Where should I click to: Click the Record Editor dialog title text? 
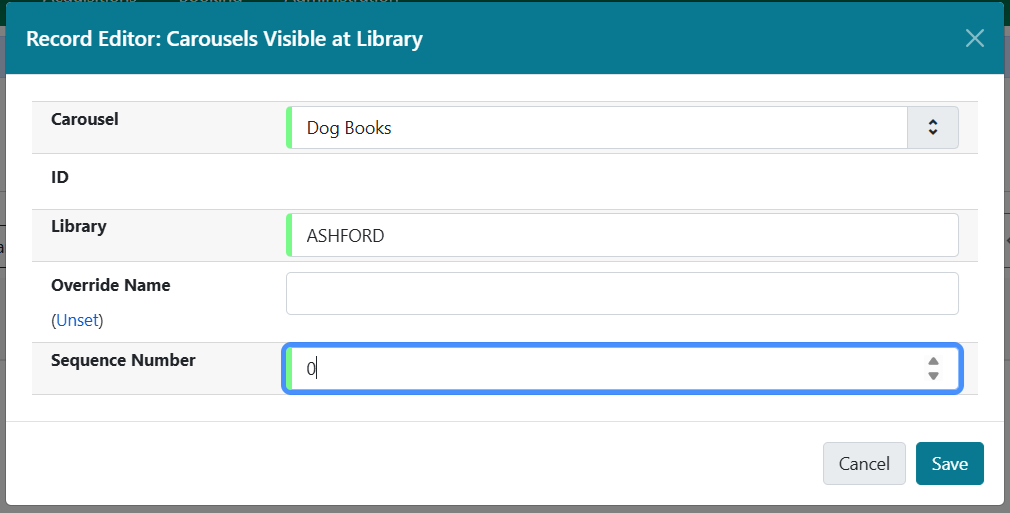tap(224, 39)
